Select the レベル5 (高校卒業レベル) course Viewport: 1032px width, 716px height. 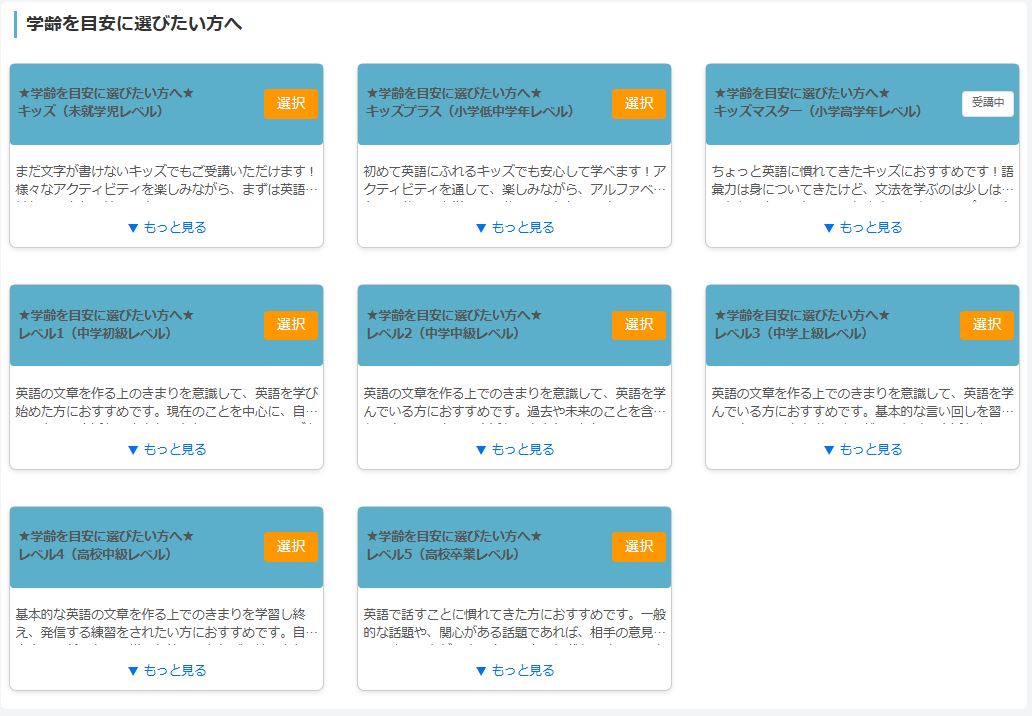pos(638,547)
